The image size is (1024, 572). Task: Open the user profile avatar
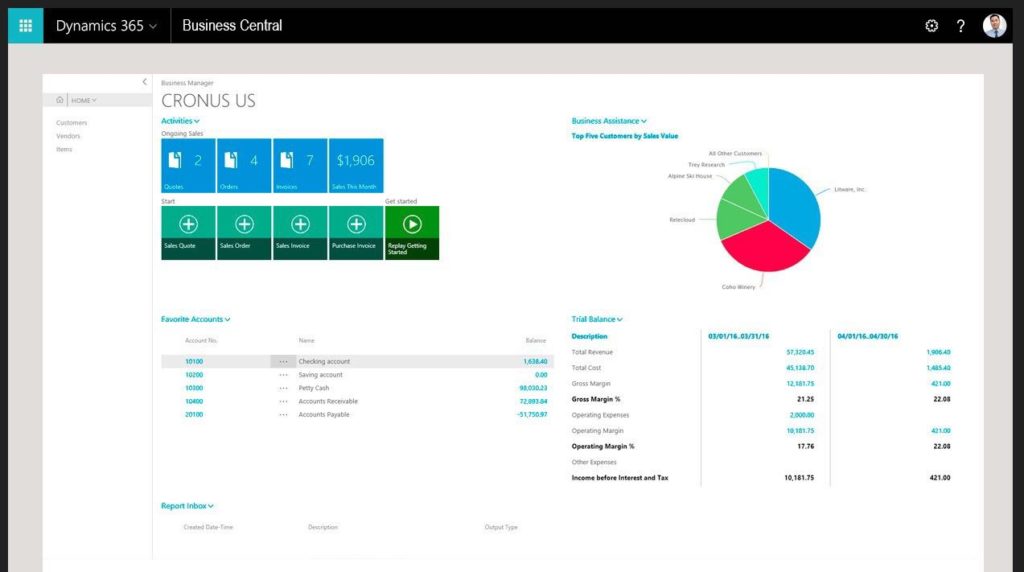[x=994, y=26]
